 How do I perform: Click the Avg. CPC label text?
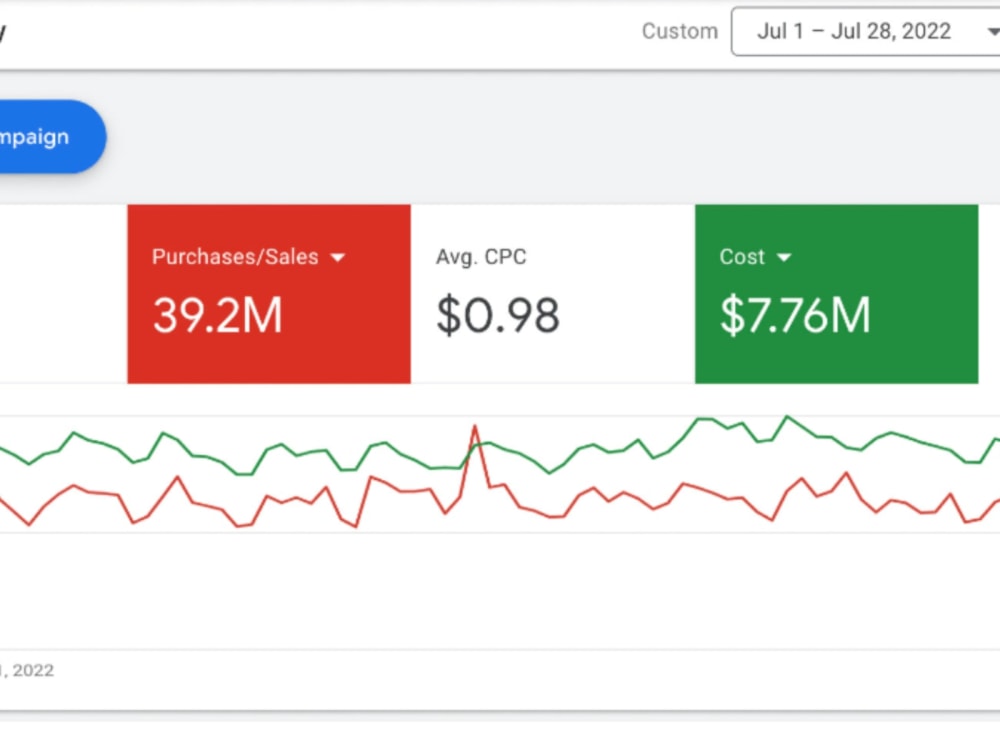click(482, 257)
